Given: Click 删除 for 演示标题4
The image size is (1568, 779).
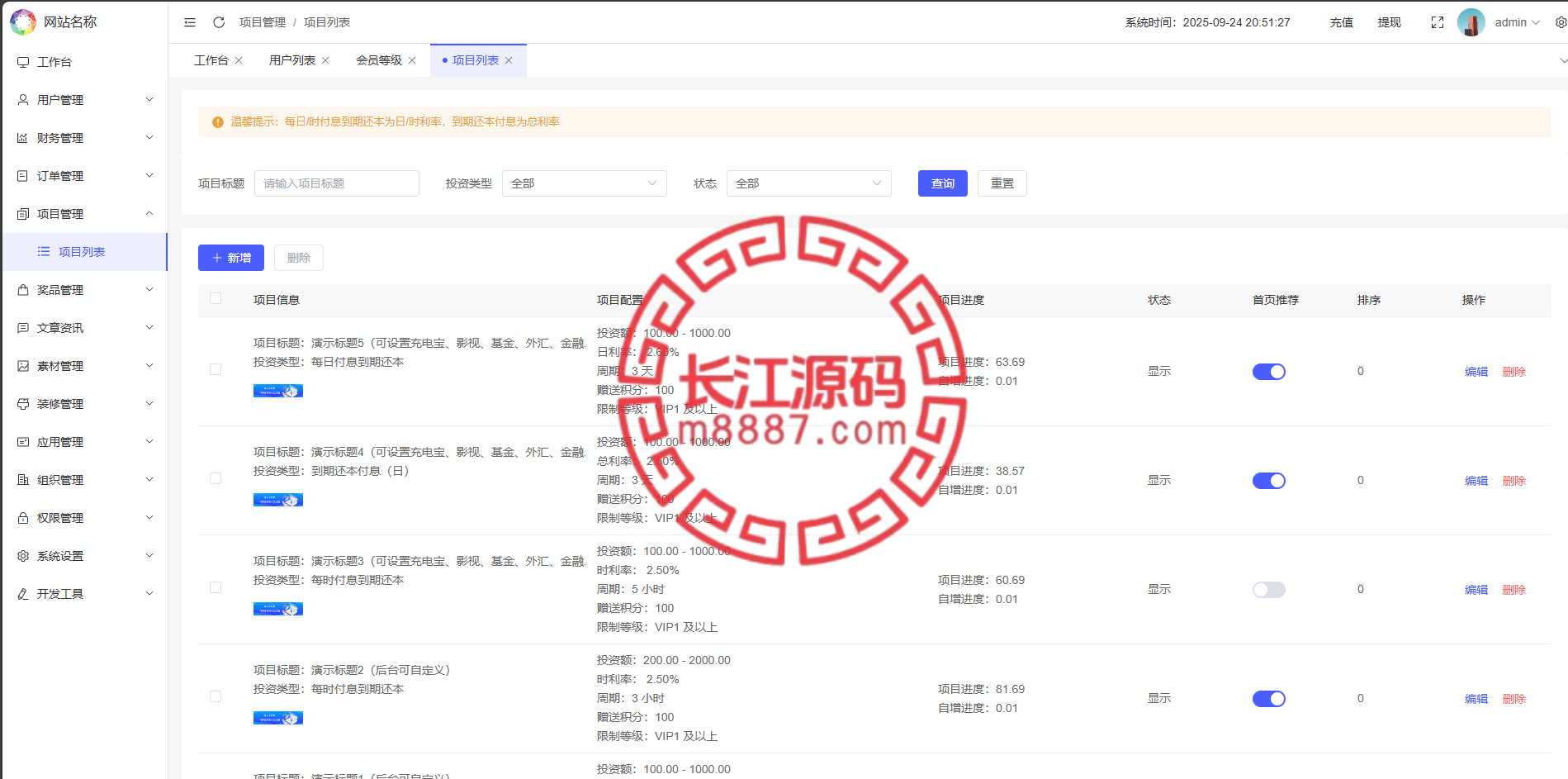Looking at the screenshot, I should point(1514,481).
